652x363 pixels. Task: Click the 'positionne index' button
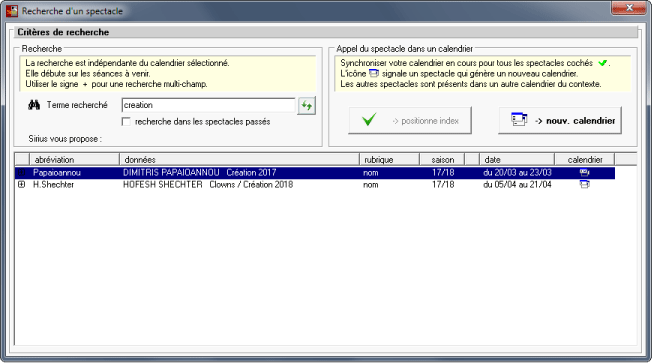410,121
